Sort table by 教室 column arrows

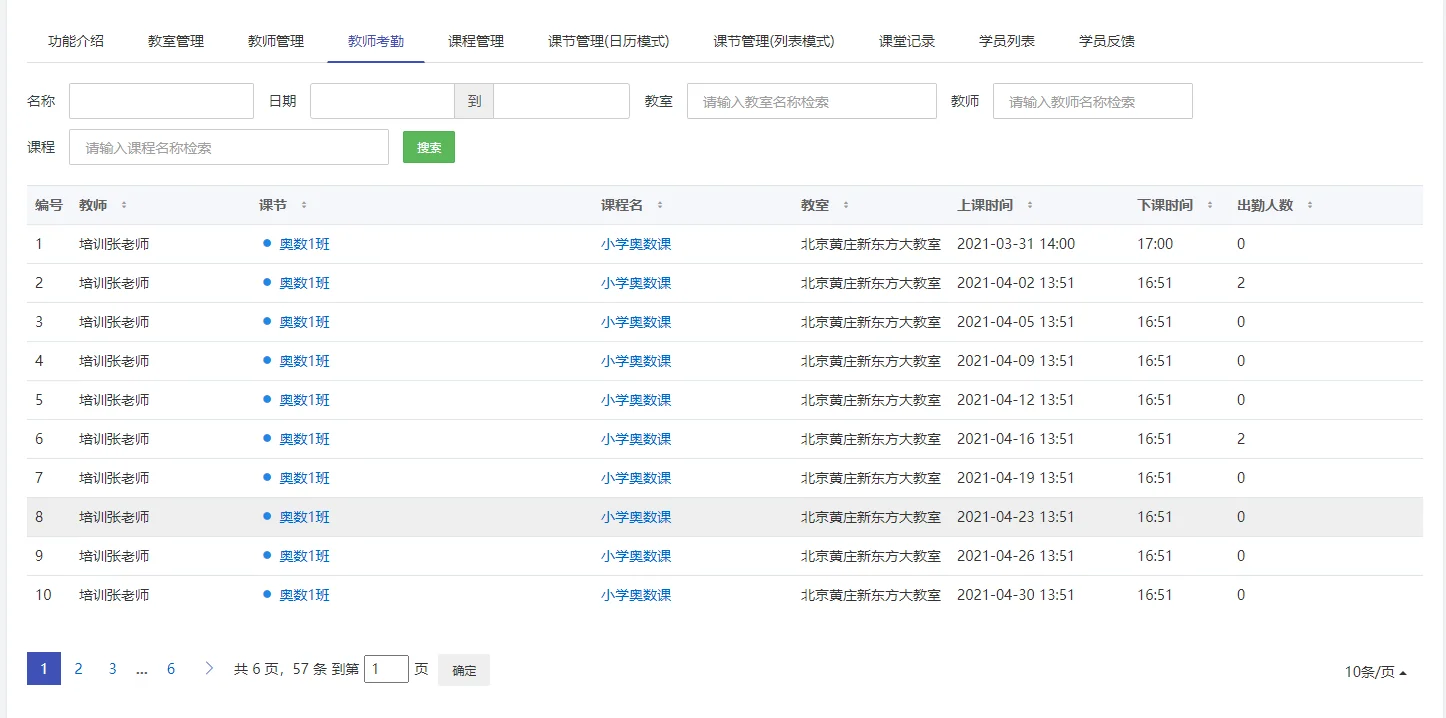(x=846, y=205)
